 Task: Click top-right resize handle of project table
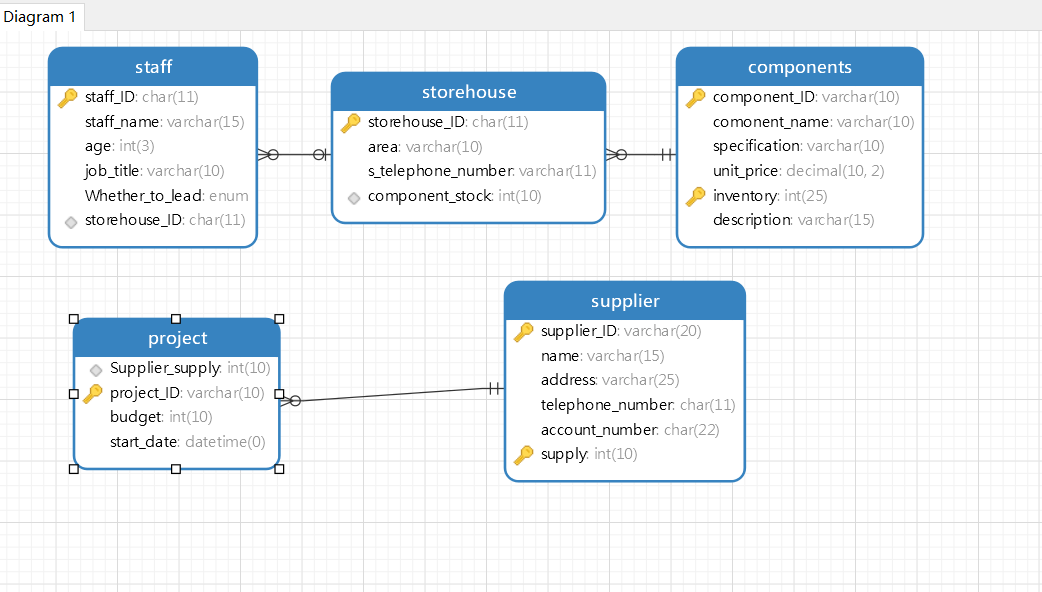click(x=279, y=319)
